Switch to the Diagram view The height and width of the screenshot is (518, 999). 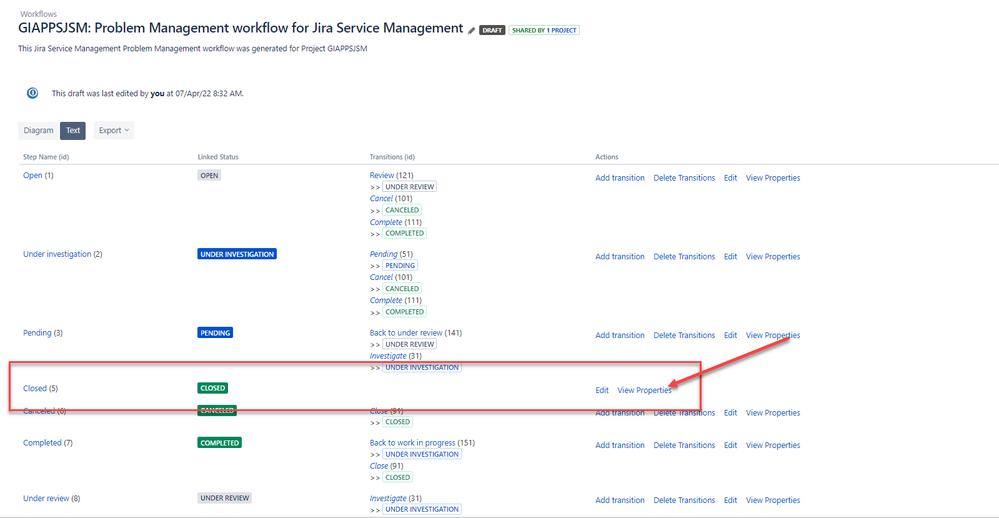coord(38,131)
